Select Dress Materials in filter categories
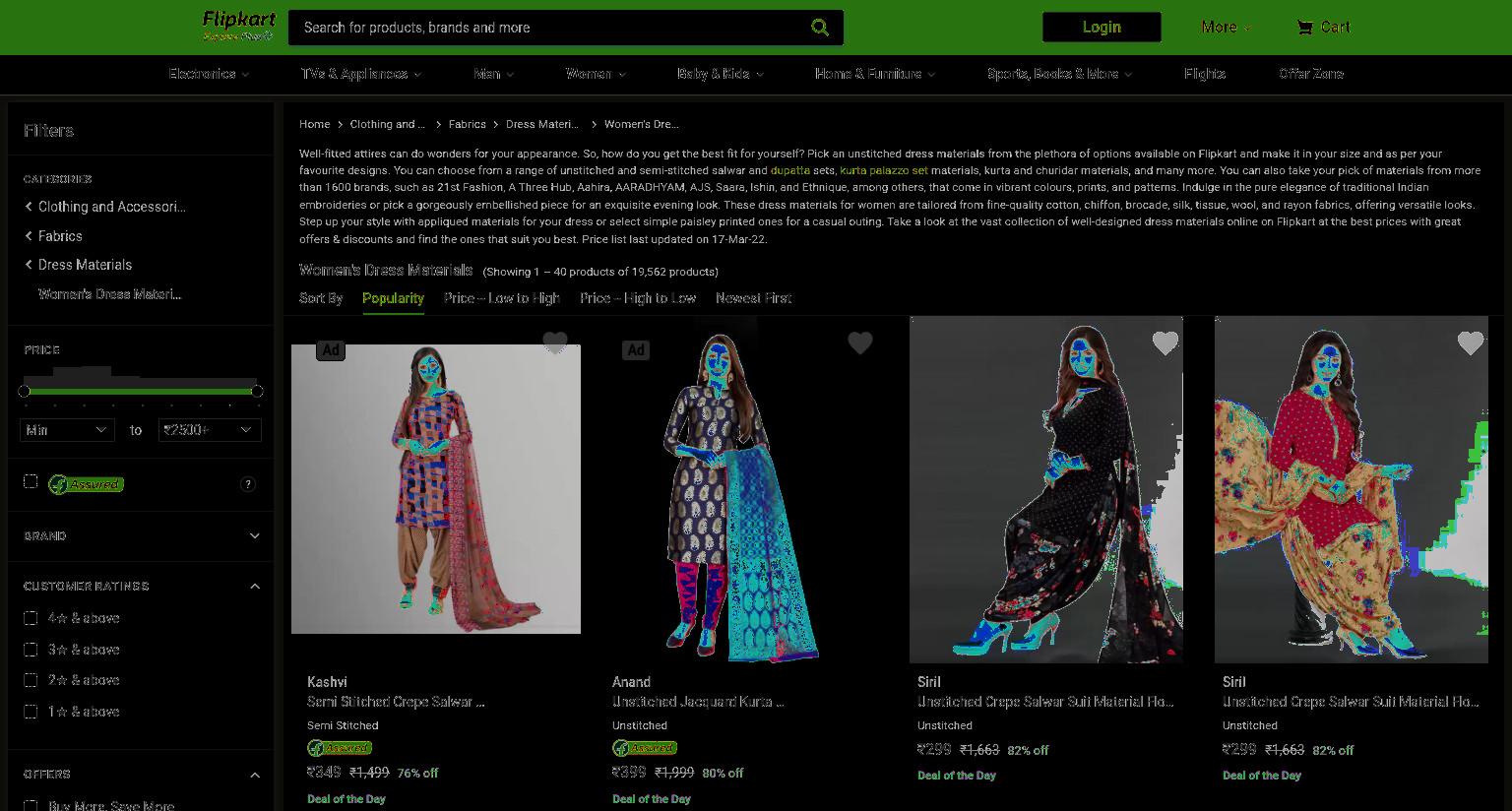The image size is (1512, 811). [85, 265]
